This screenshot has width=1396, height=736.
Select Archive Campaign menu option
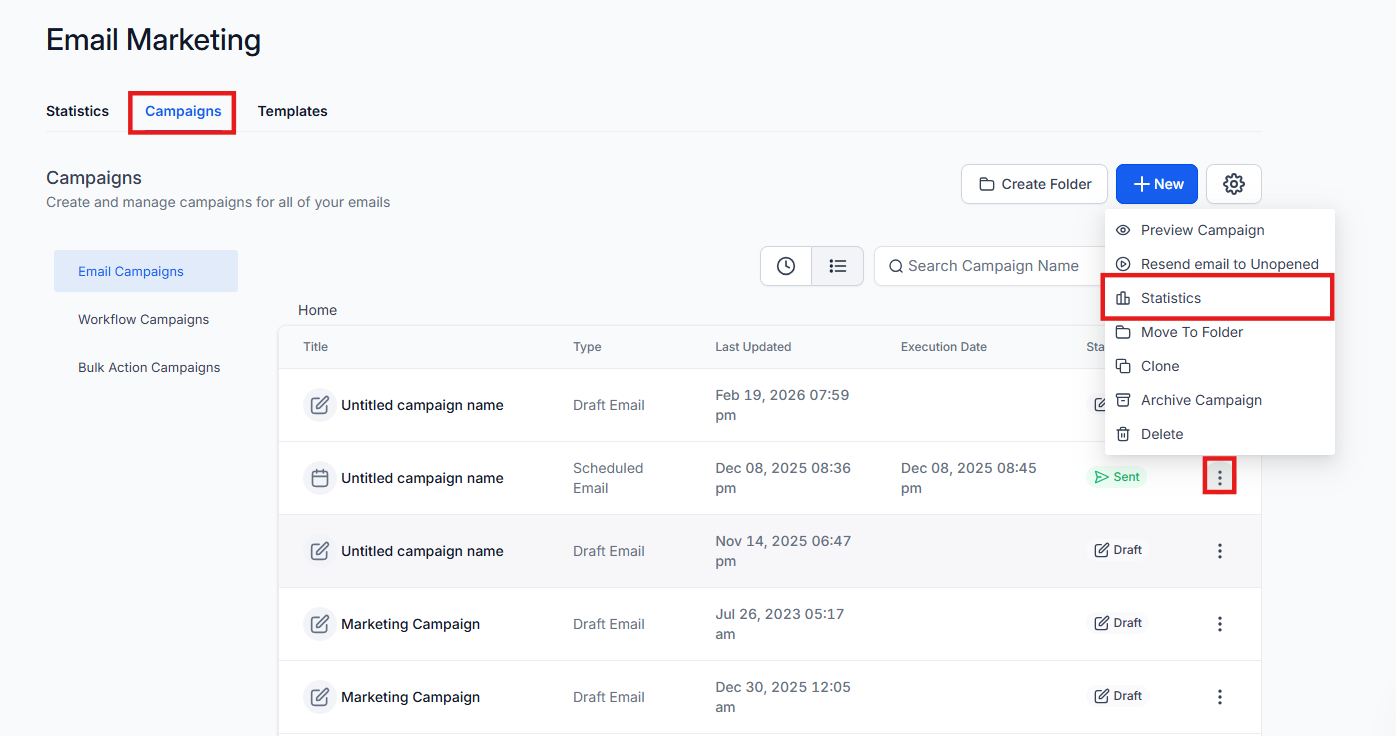(1200, 400)
